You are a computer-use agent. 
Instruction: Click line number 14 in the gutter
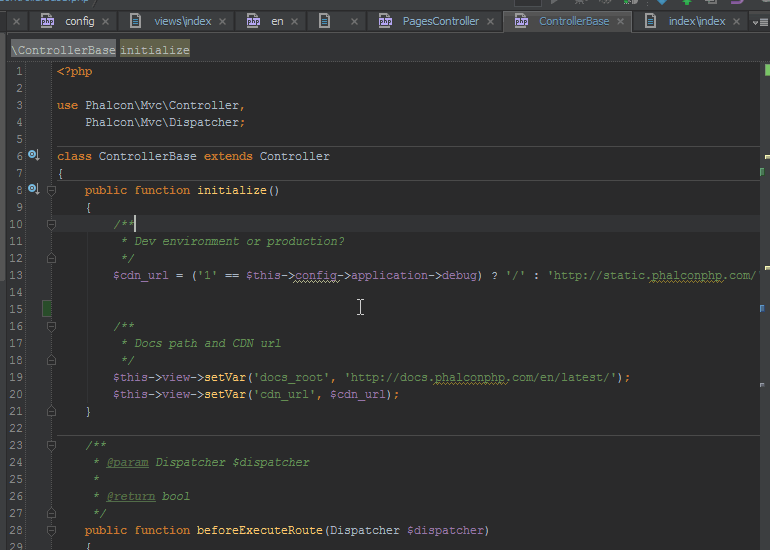click(16, 293)
